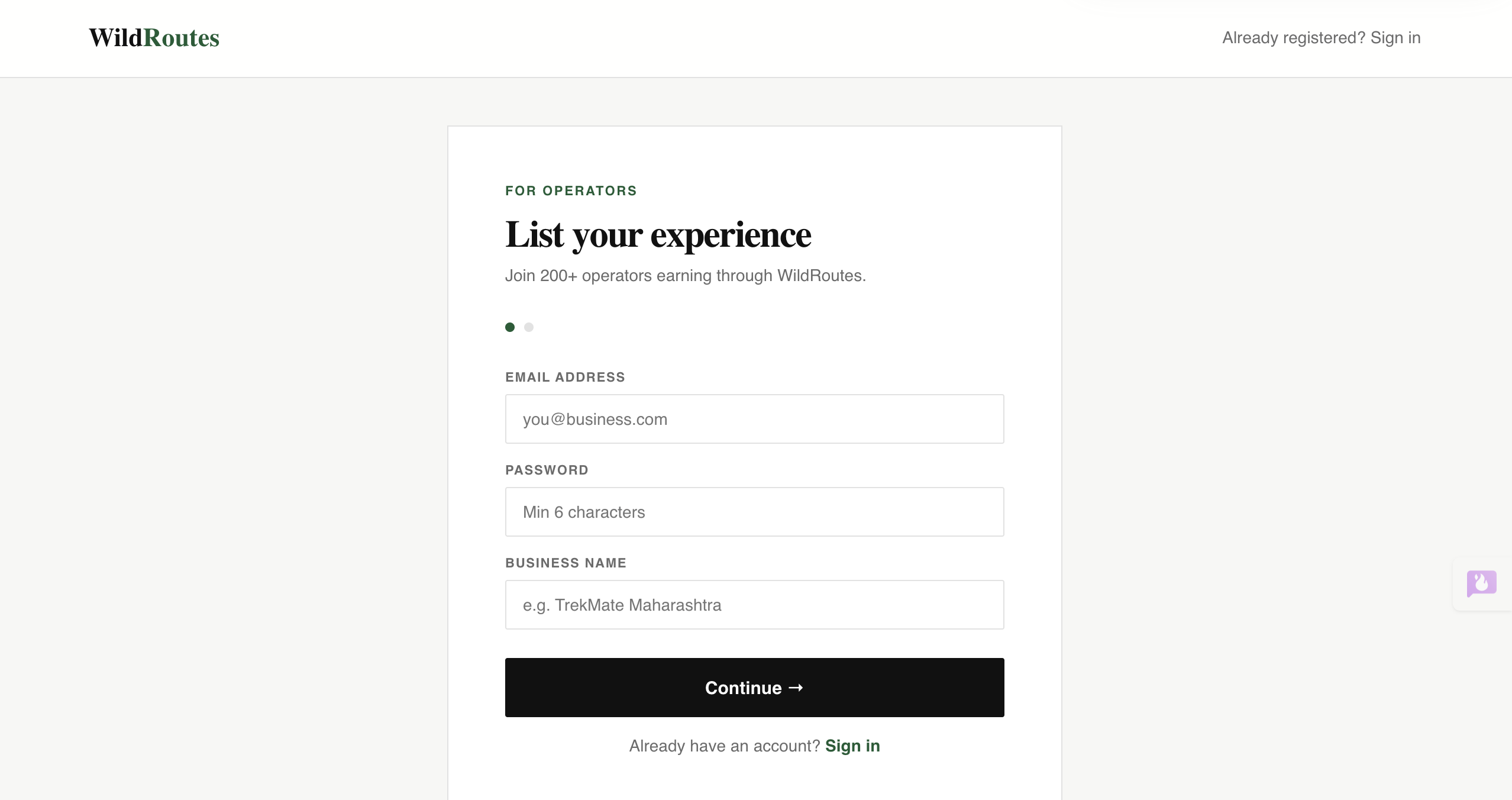Select the green first step indicator dot

tap(510, 327)
